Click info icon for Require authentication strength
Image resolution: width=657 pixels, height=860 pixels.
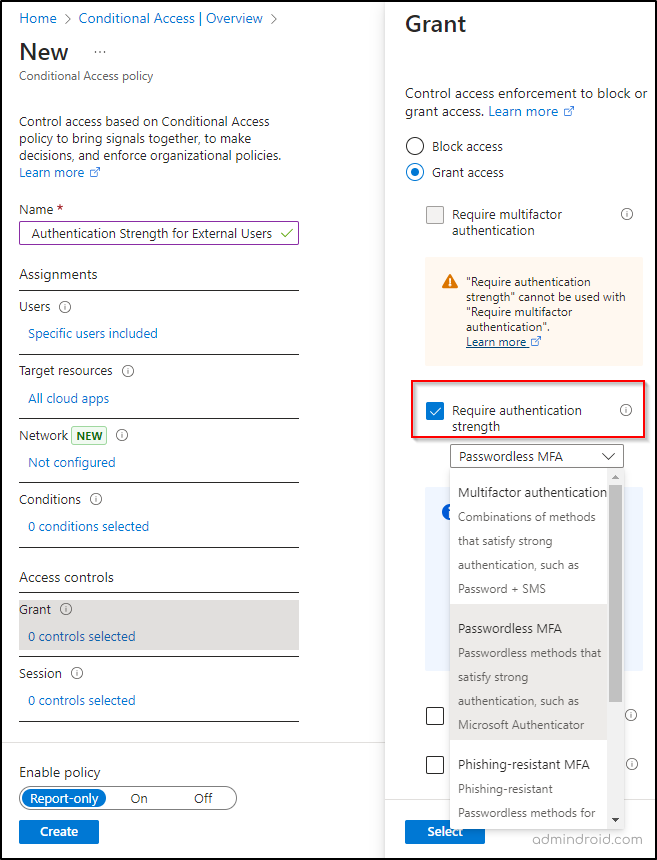point(626,410)
